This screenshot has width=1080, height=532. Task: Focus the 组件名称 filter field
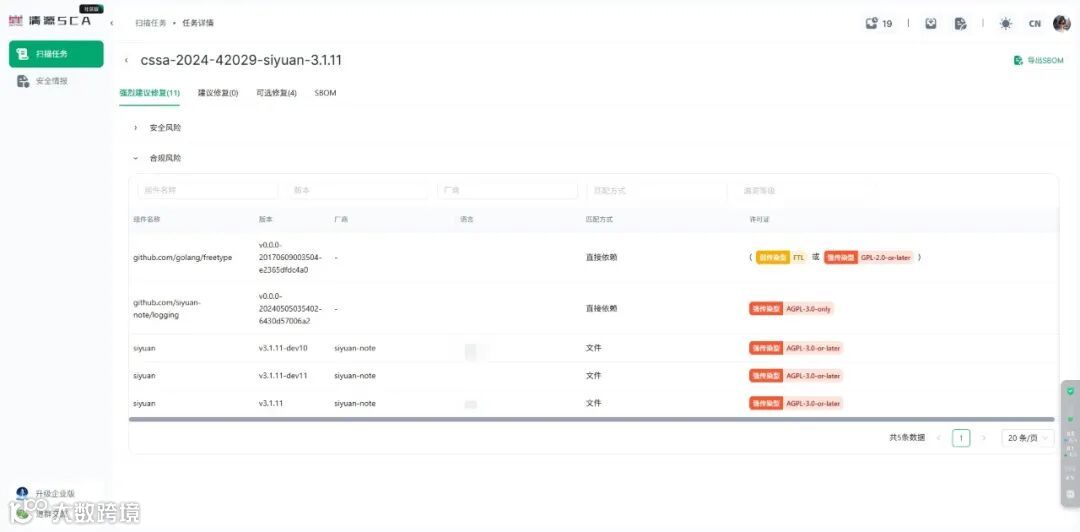pyautogui.click(x=208, y=190)
